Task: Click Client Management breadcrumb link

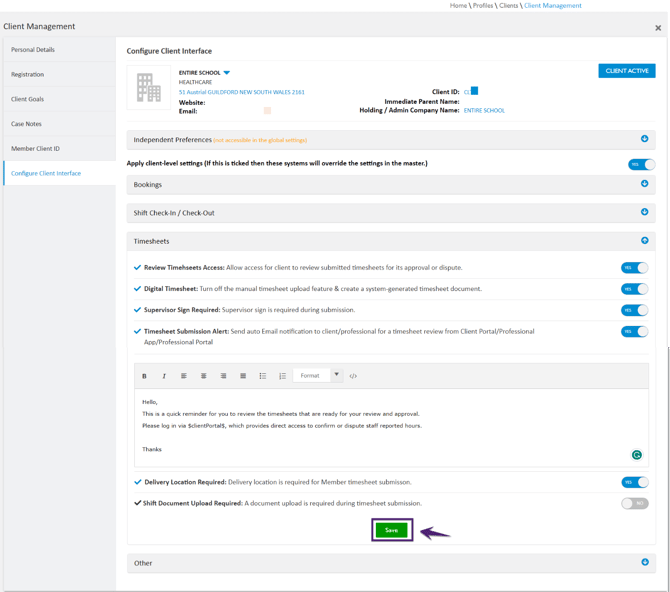Action: point(553,6)
